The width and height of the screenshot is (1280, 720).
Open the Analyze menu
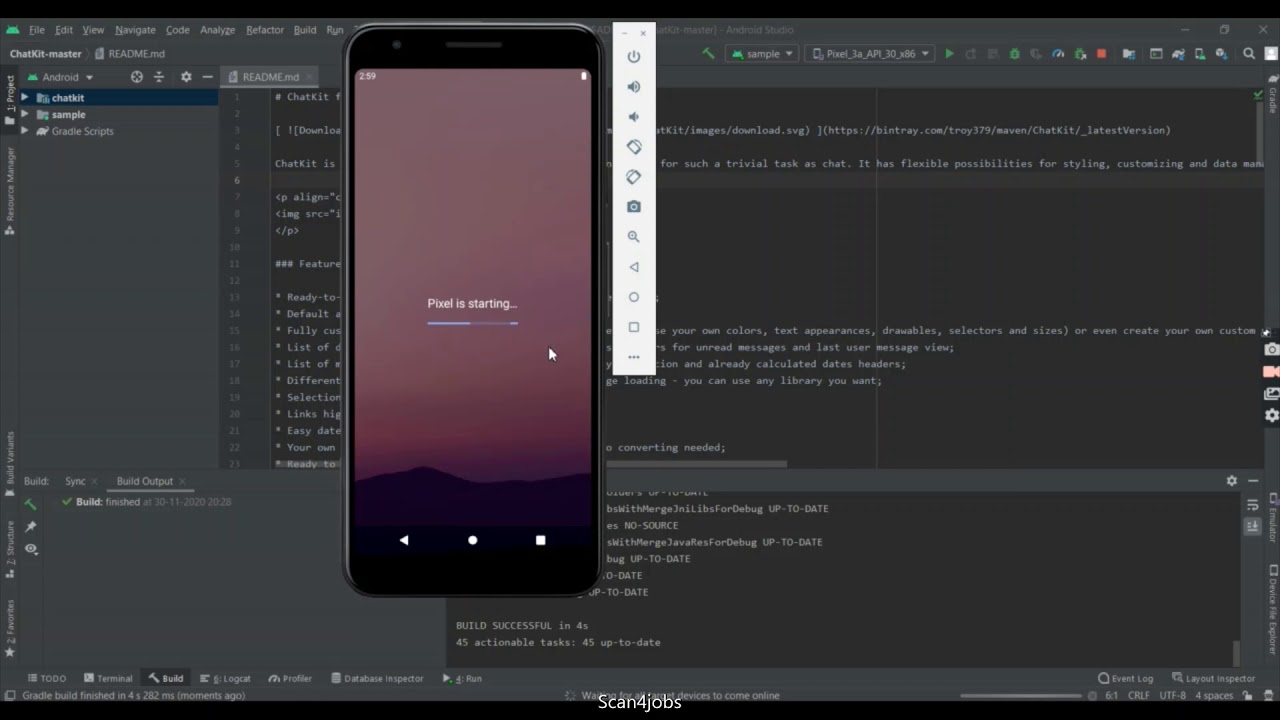pos(217,30)
